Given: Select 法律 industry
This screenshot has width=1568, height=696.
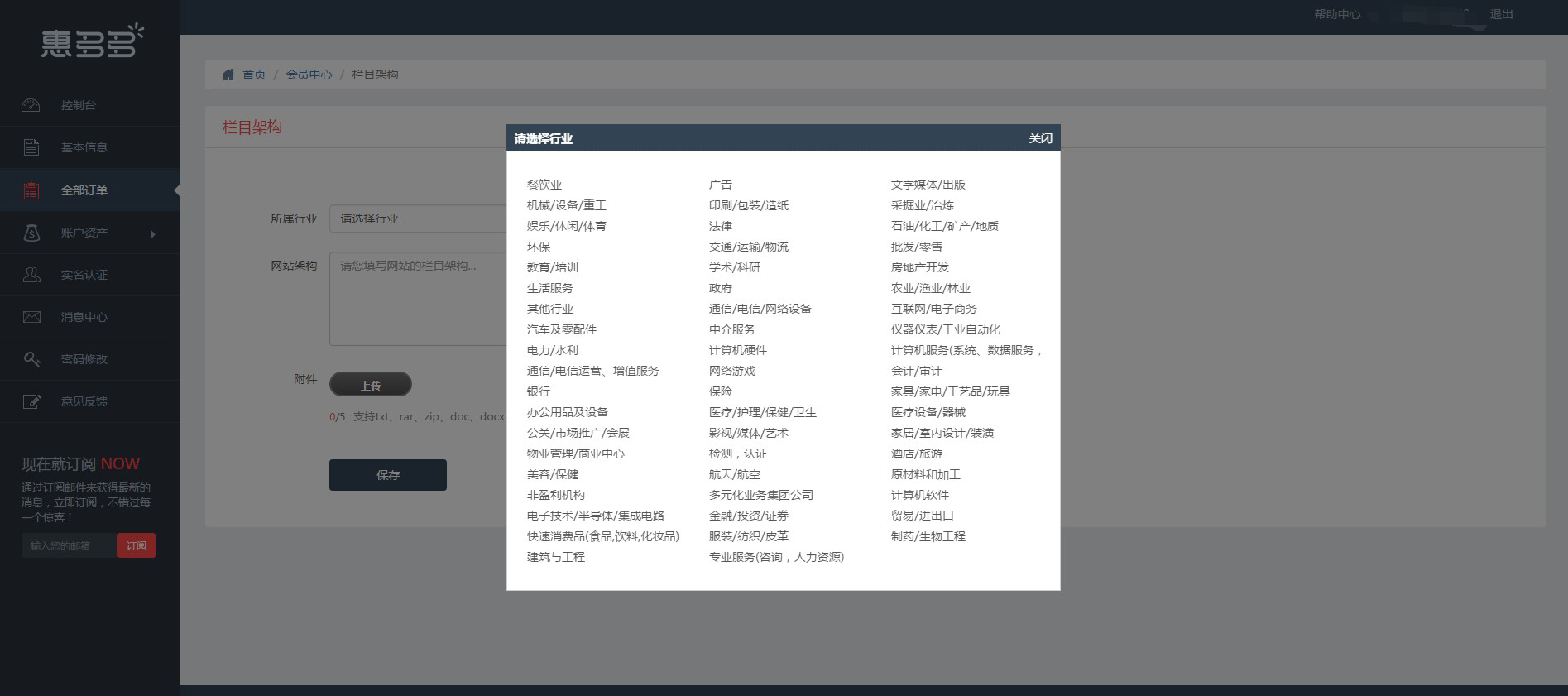Looking at the screenshot, I should (721, 226).
